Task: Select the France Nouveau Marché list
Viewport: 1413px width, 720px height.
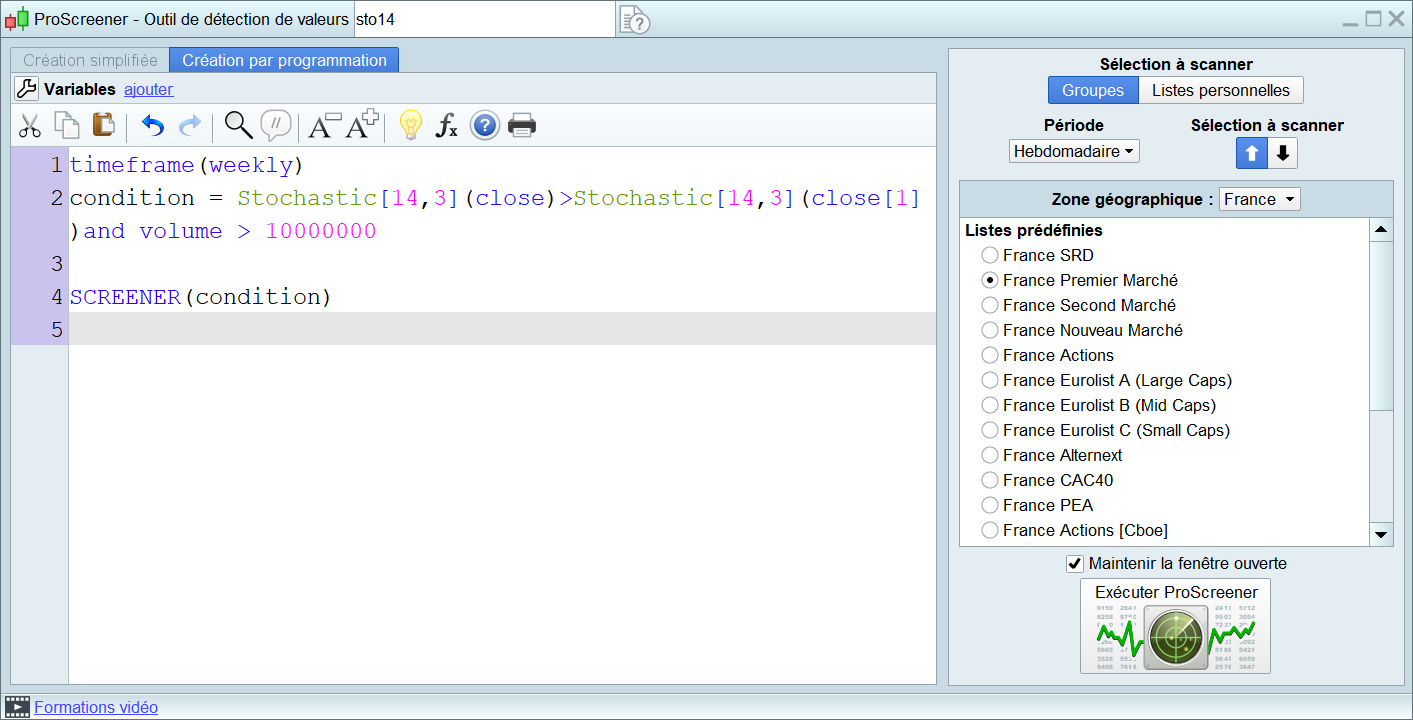Action: coord(990,330)
